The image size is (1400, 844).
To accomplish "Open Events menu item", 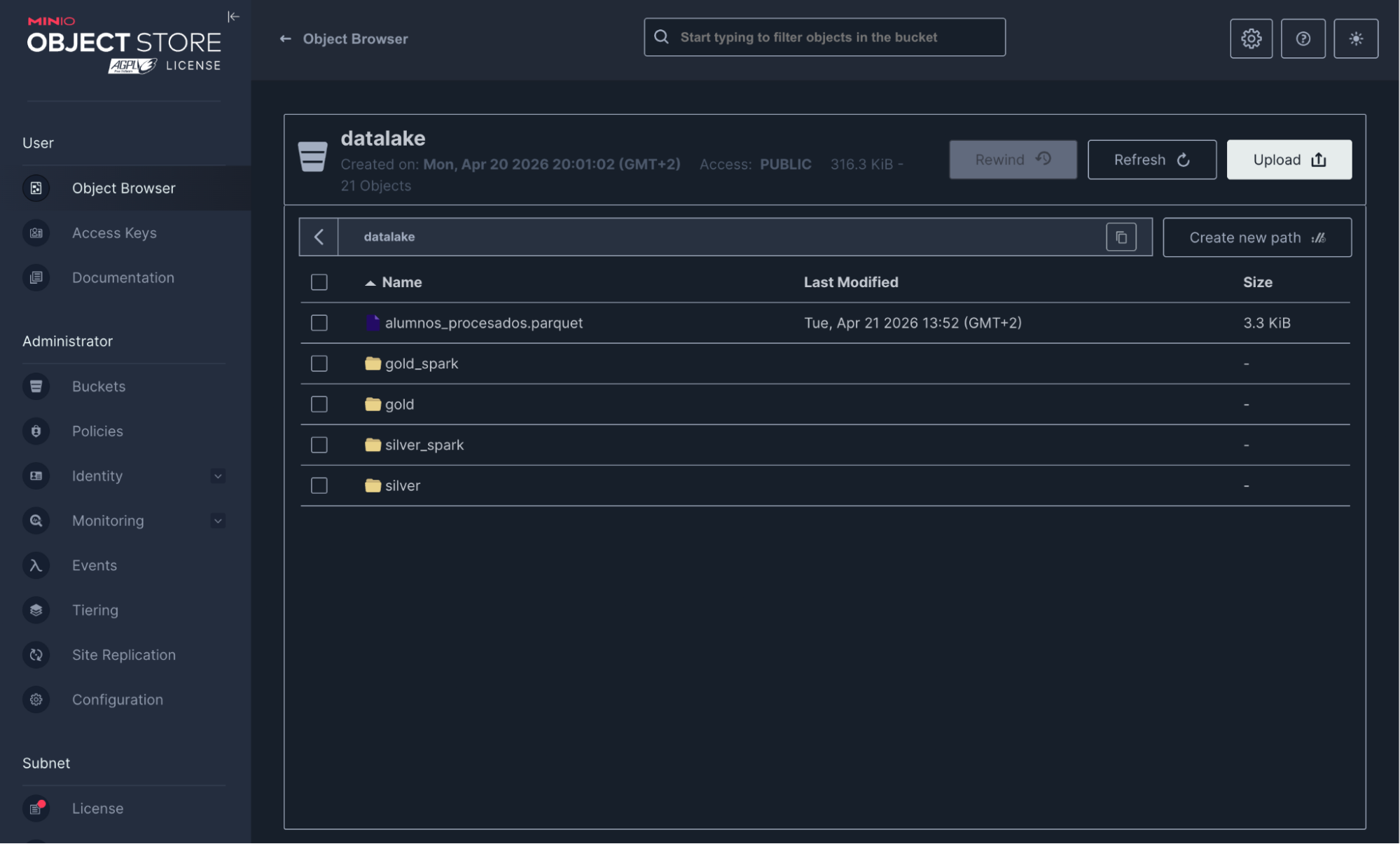I will pos(95,566).
